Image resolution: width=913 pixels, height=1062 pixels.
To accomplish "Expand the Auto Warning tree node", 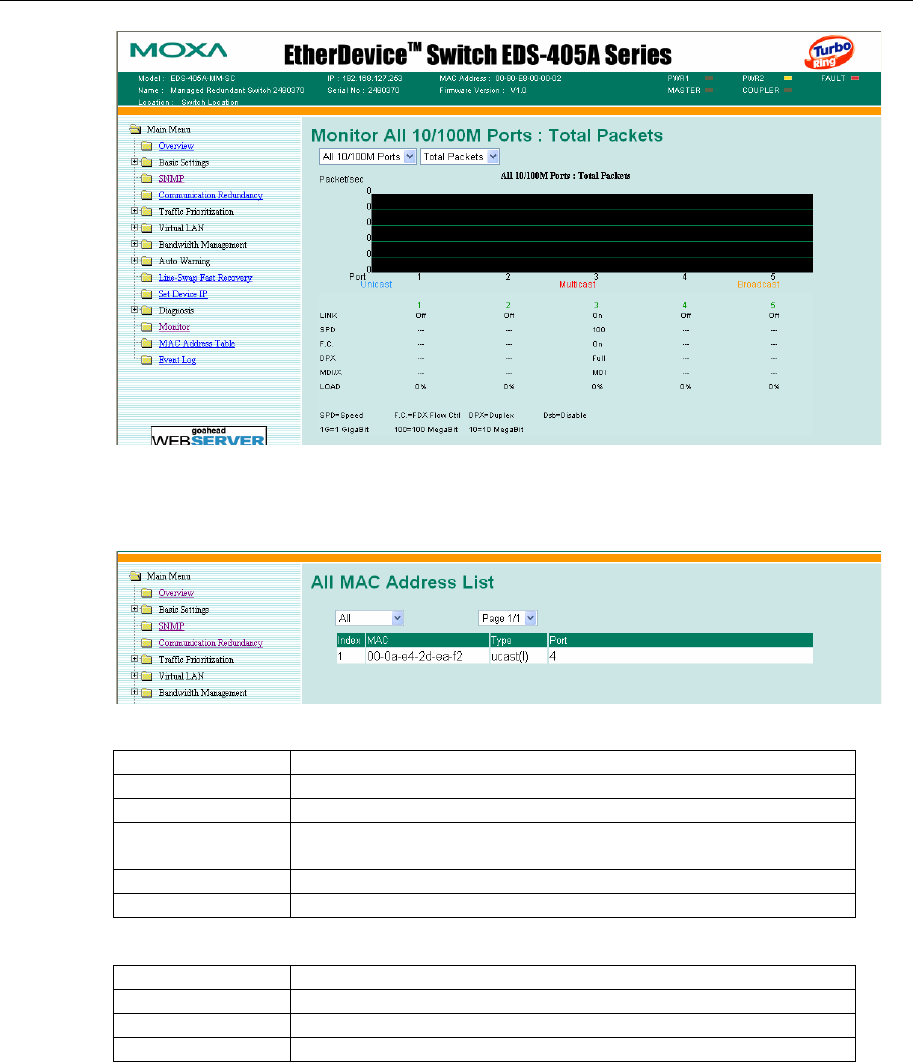I will (x=134, y=260).
